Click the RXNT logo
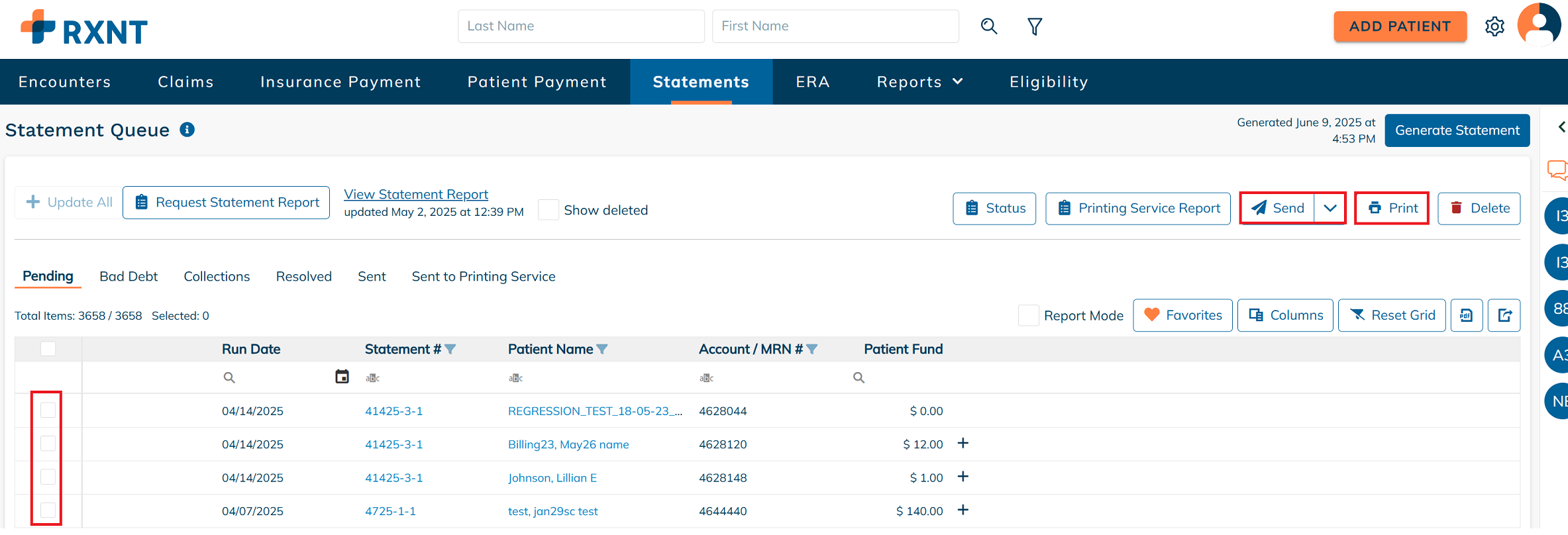1568x535 pixels. tap(84, 27)
